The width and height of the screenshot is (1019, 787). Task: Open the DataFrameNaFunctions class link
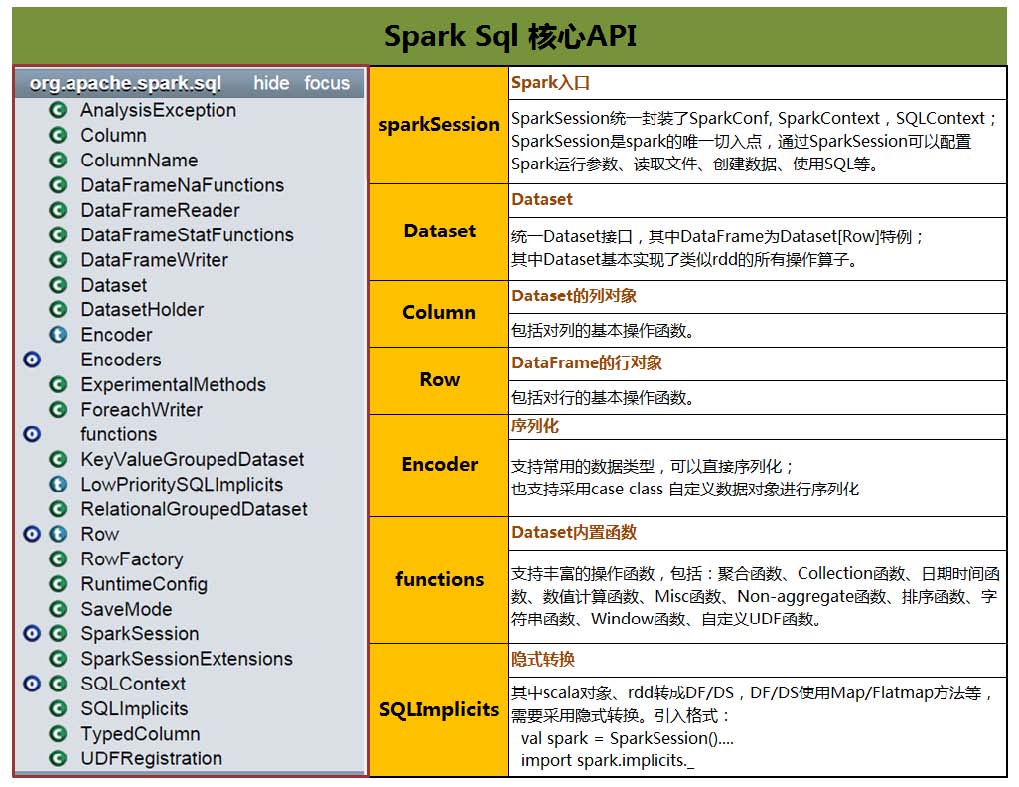[x=182, y=185]
